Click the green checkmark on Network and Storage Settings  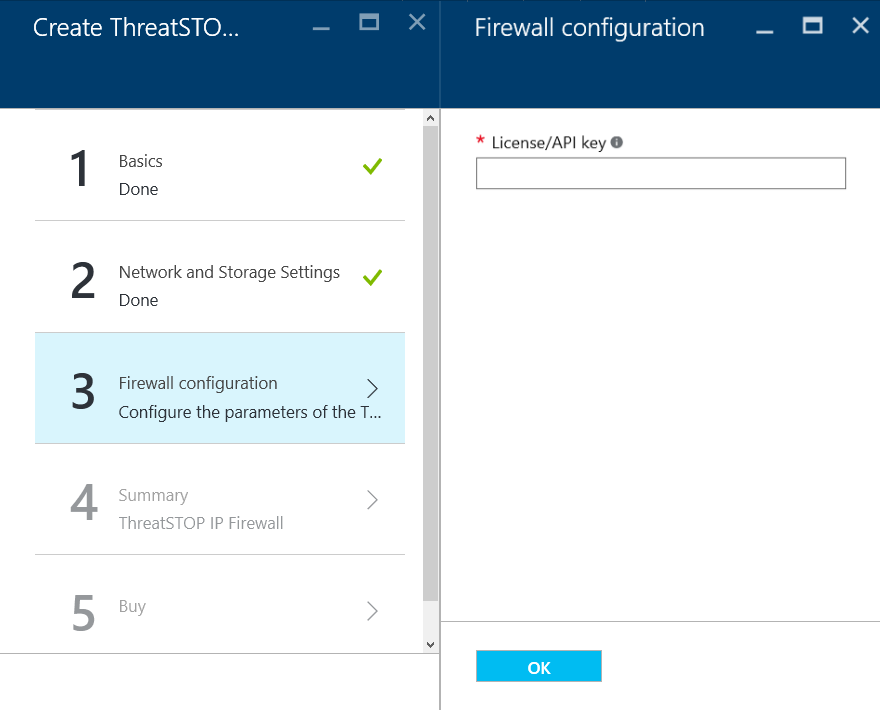[x=372, y=277]
